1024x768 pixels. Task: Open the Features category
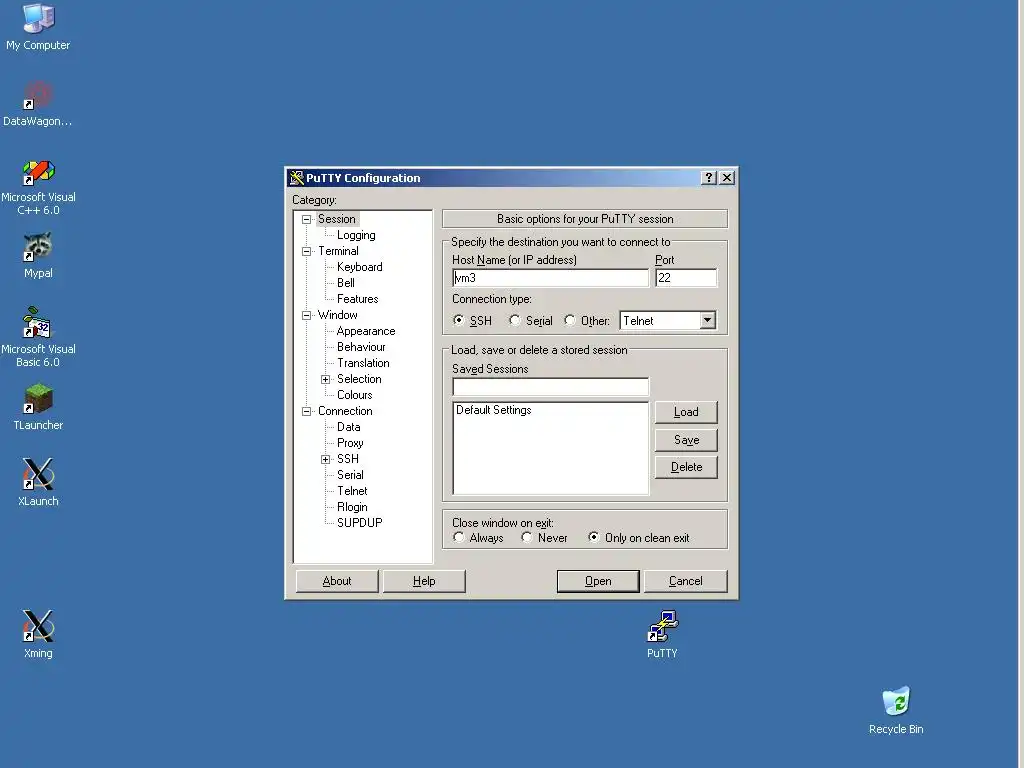pyautogui.click(x=357, y=299)
